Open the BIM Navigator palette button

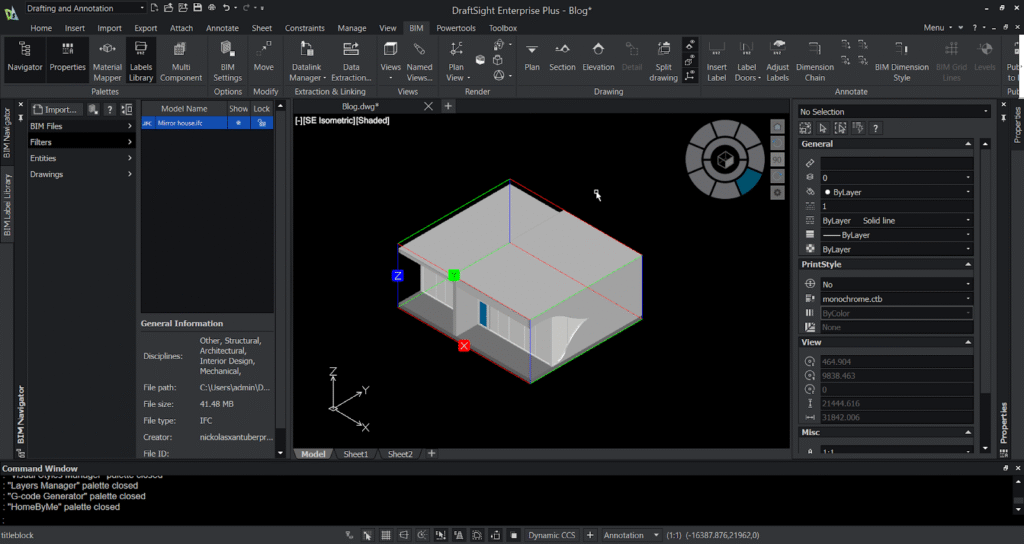click(25, 59)
